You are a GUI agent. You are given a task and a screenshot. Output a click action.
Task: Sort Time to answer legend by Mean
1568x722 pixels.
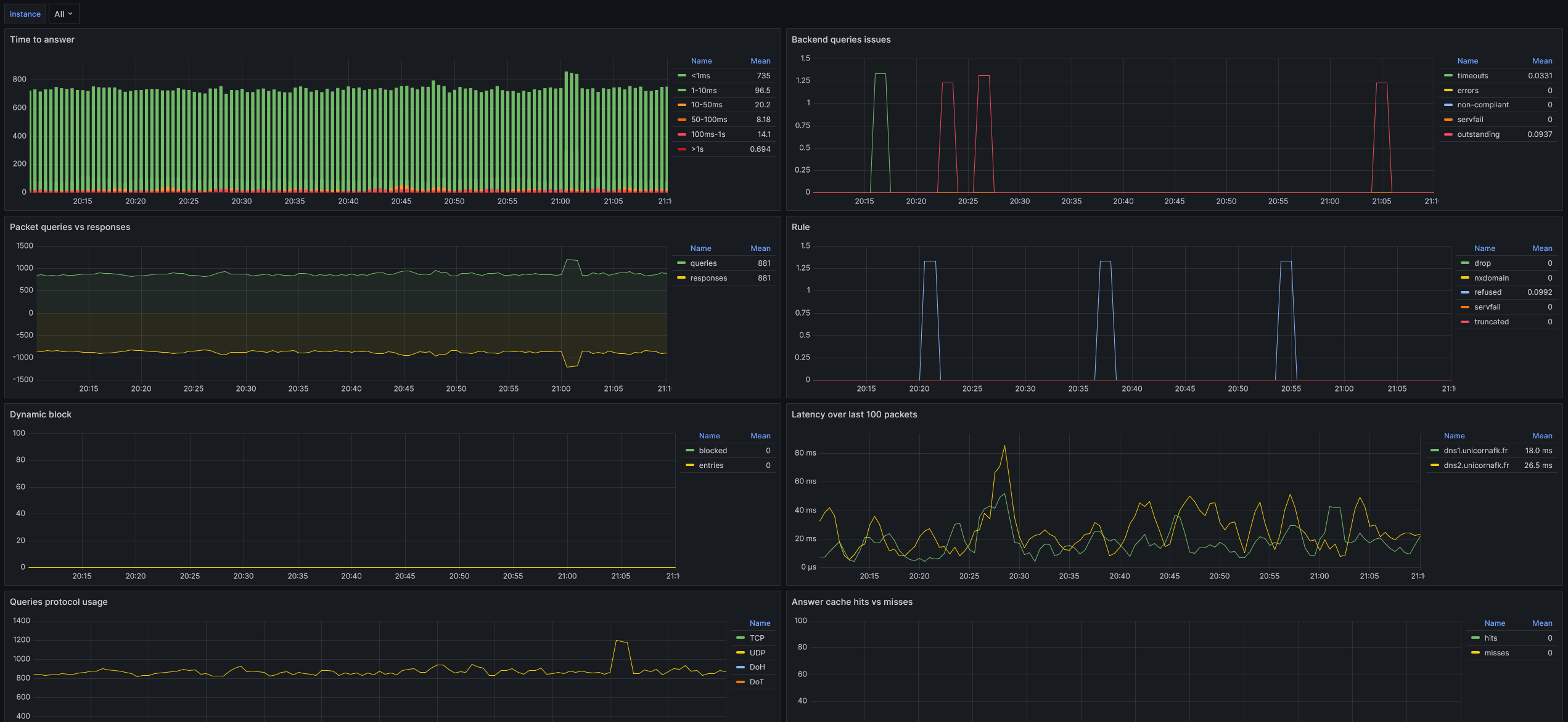(760, 61)
